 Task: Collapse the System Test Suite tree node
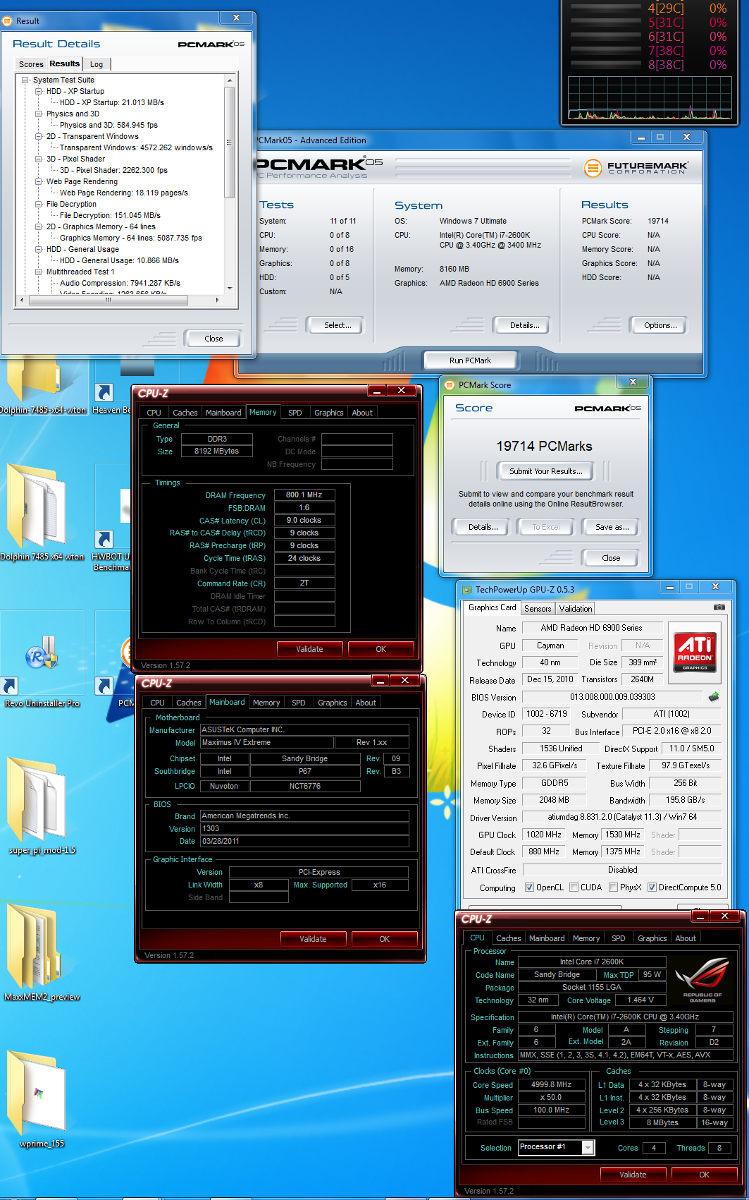tap(25, 80)
